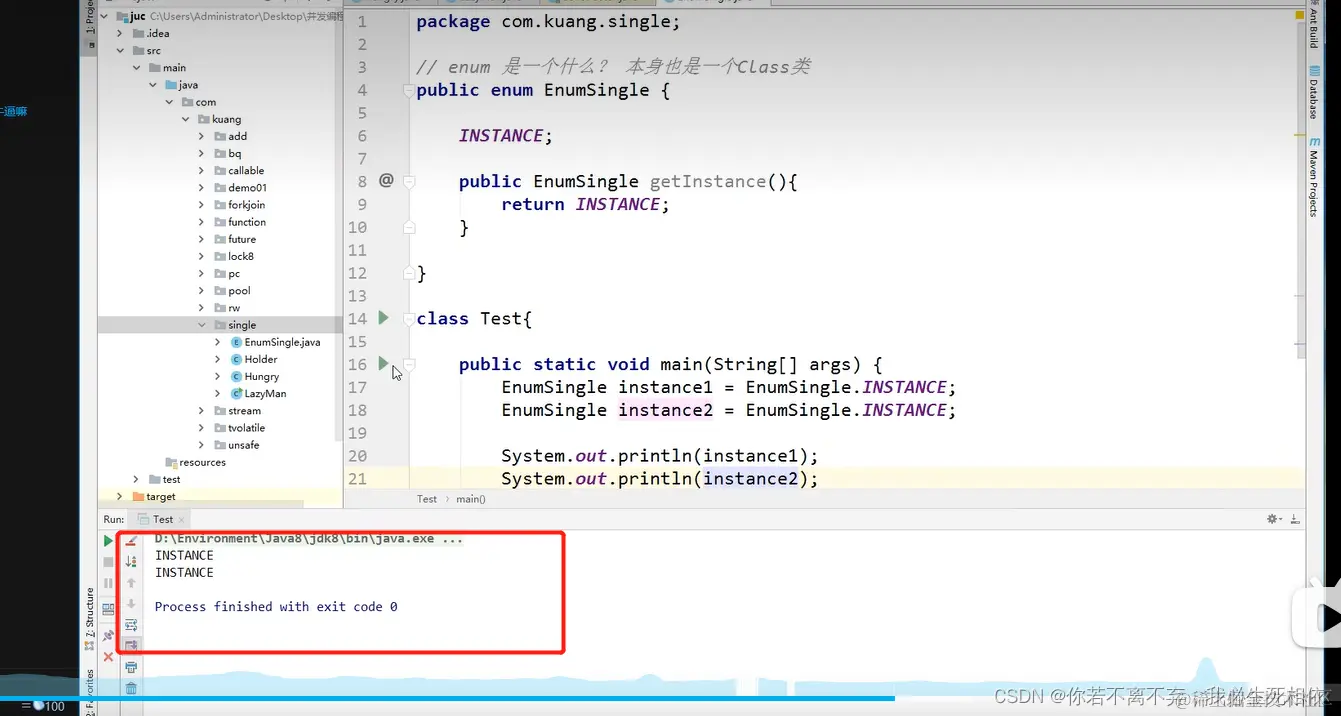The image size is (1341, 716).
Task: Open the Favorites tool window tab
Action: coord(89,690)
